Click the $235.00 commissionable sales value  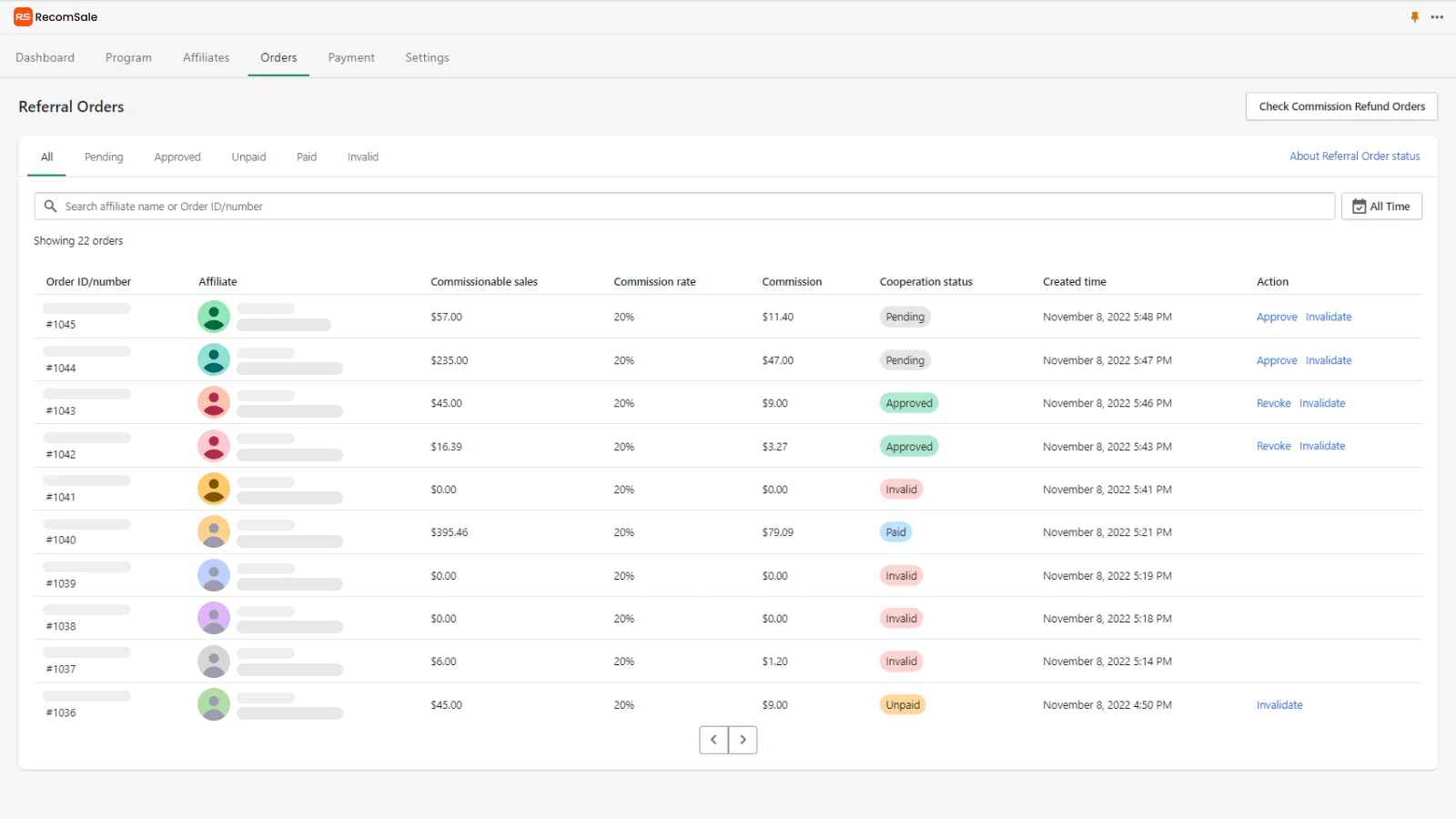[450, 360]
